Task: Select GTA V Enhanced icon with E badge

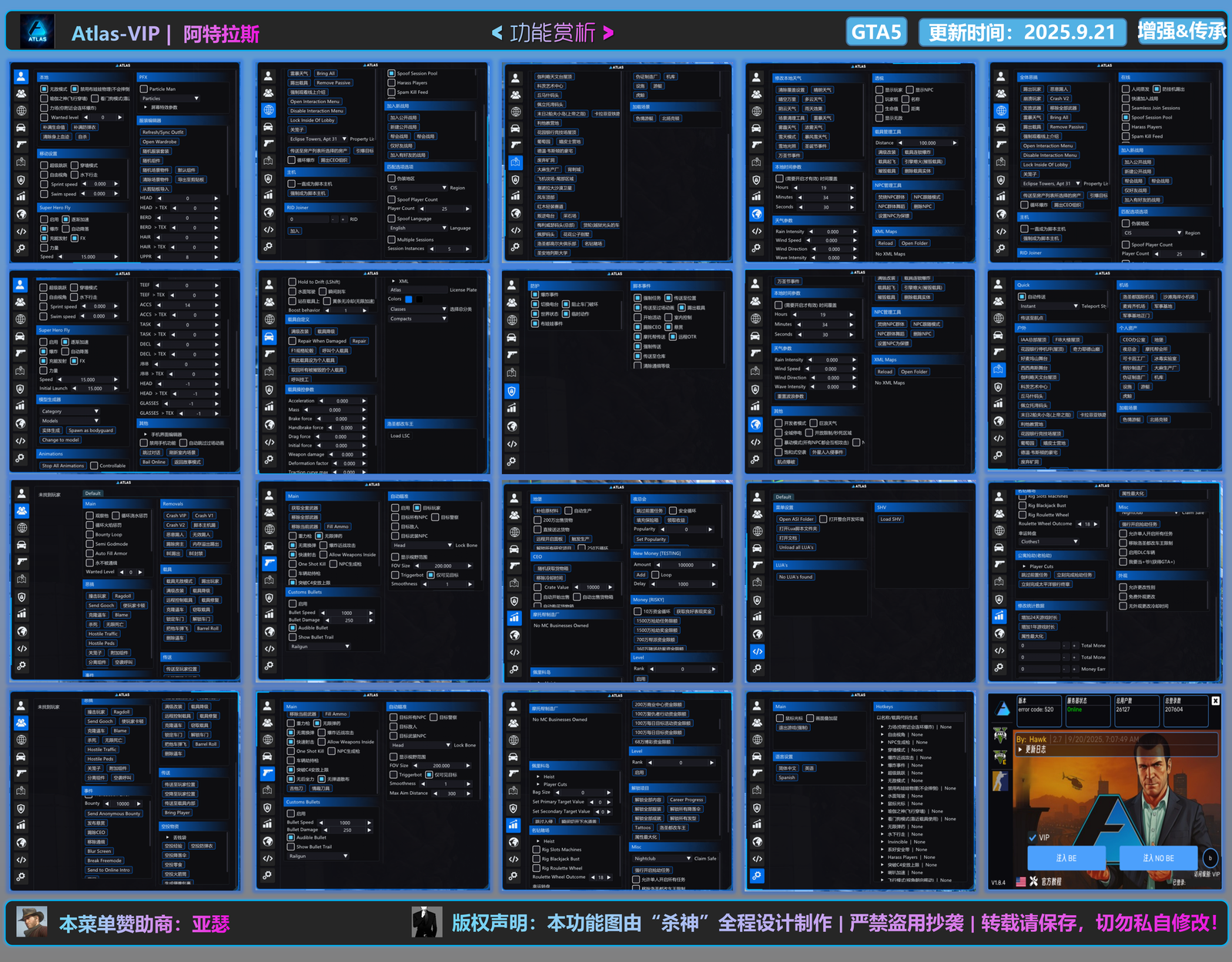Action: (1000, 757)
